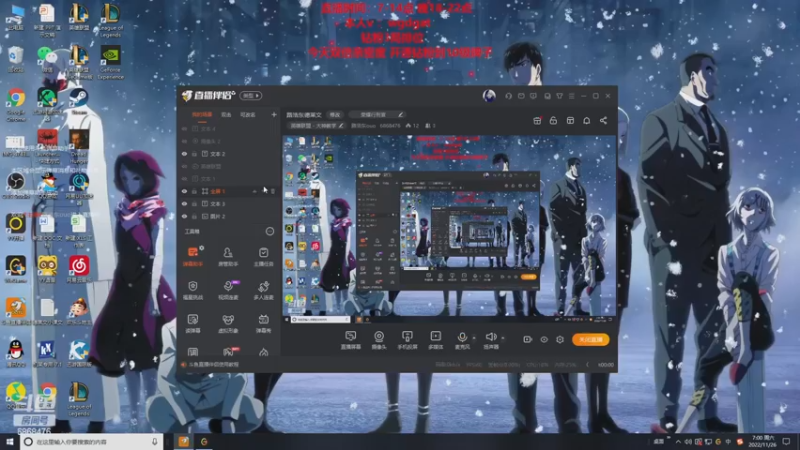800x450 pixels.
Task: Select the 图片 2 source row
Action: [228, 216]
